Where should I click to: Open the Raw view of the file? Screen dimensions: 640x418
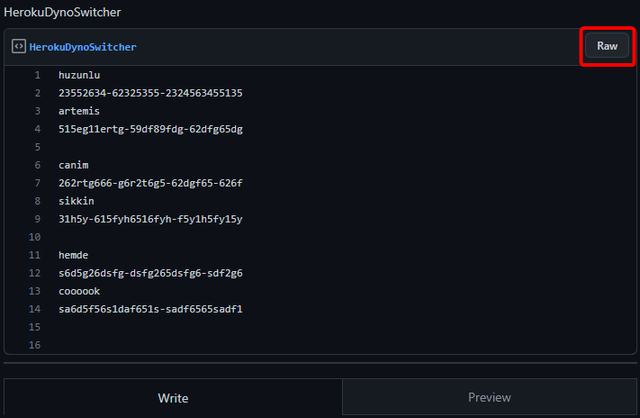click(x=607, y=47)
